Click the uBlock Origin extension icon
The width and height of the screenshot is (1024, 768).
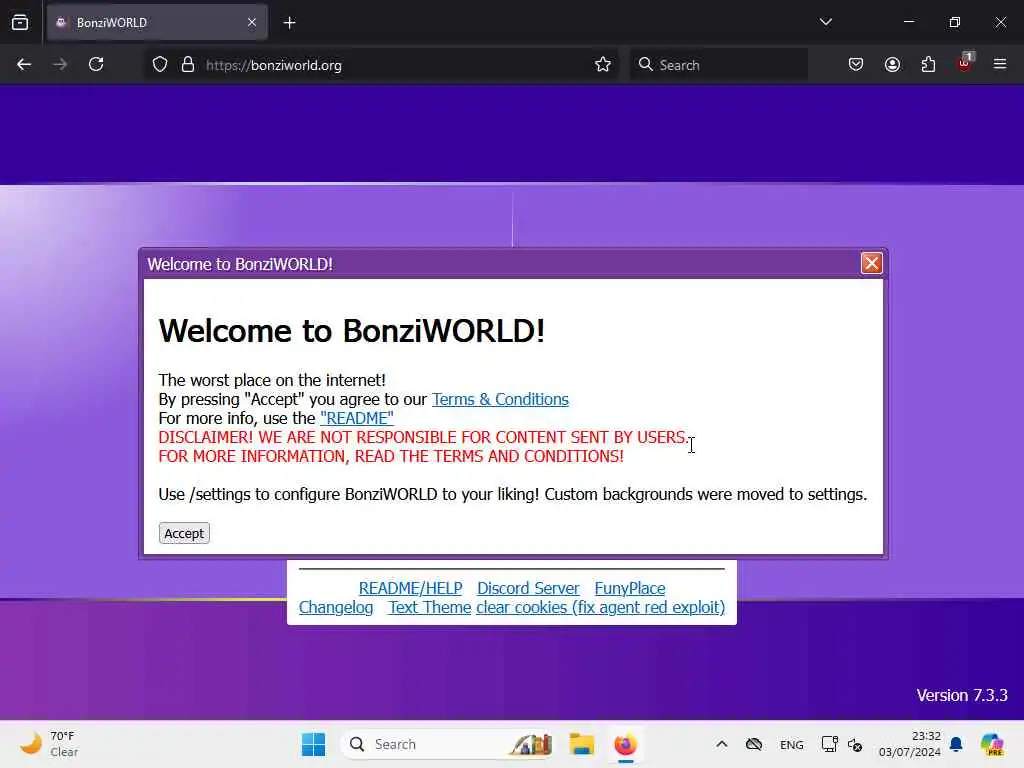[x=965, y=63]
